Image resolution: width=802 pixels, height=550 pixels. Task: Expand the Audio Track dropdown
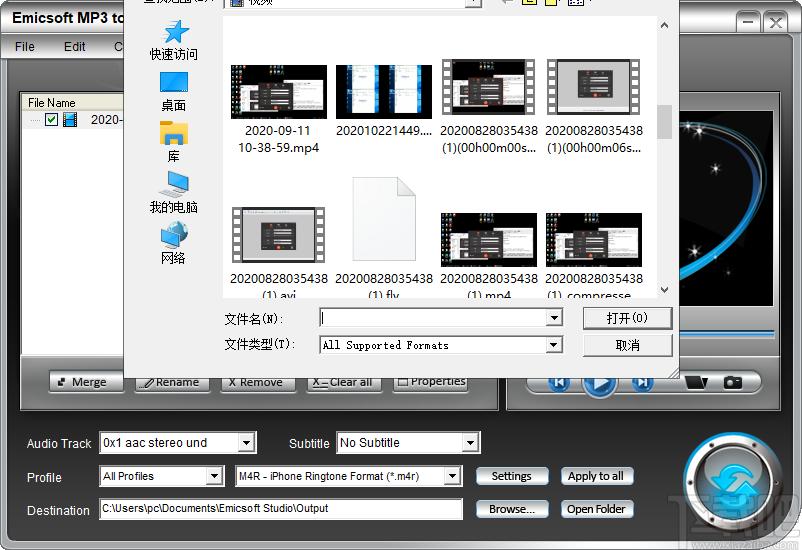click(247, 443)
